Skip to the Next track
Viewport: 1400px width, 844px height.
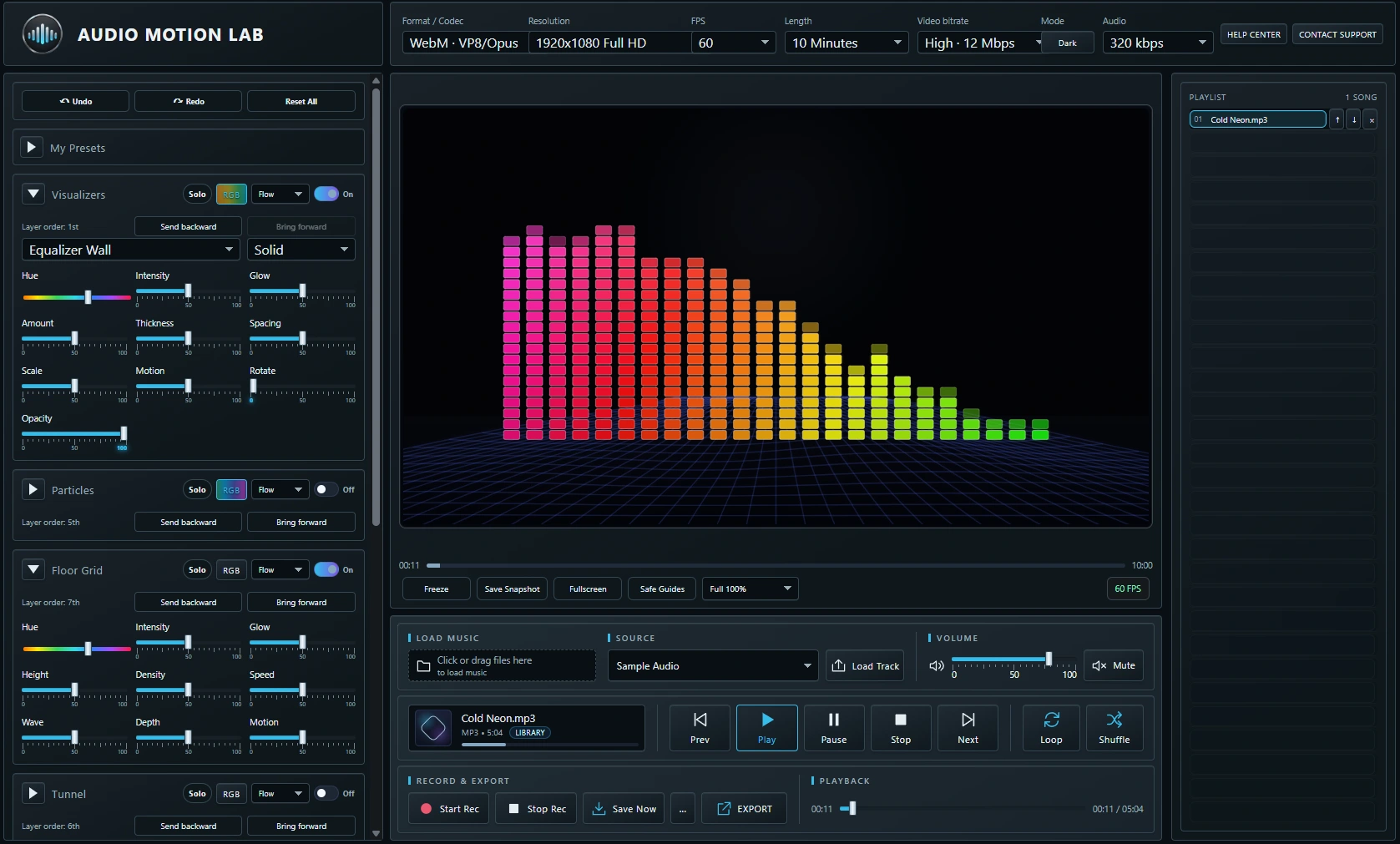click(x=968, y=728)
